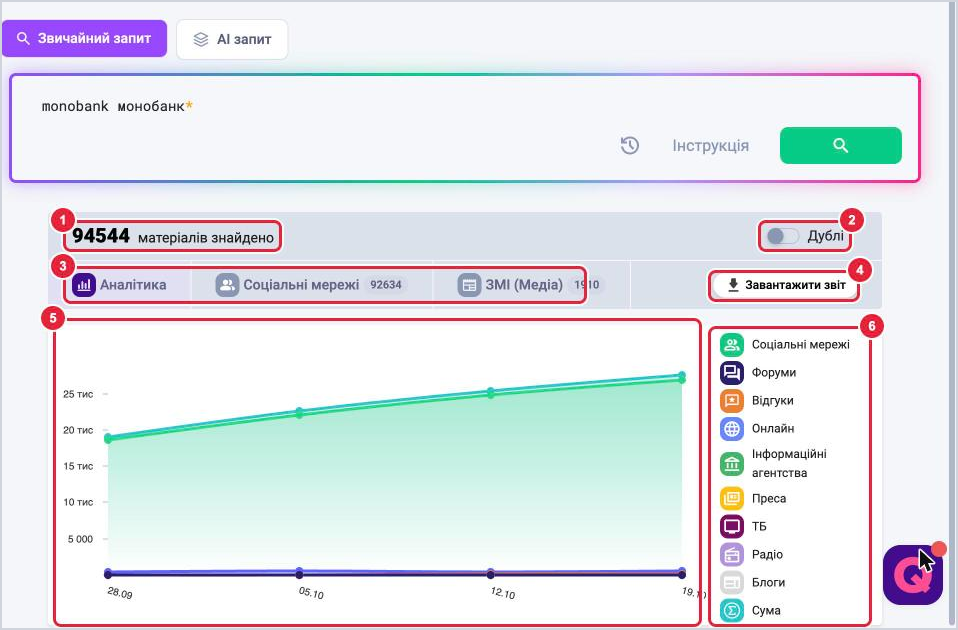Toggle Преса legend icon
958x630 pixels.
coord(731,499)
